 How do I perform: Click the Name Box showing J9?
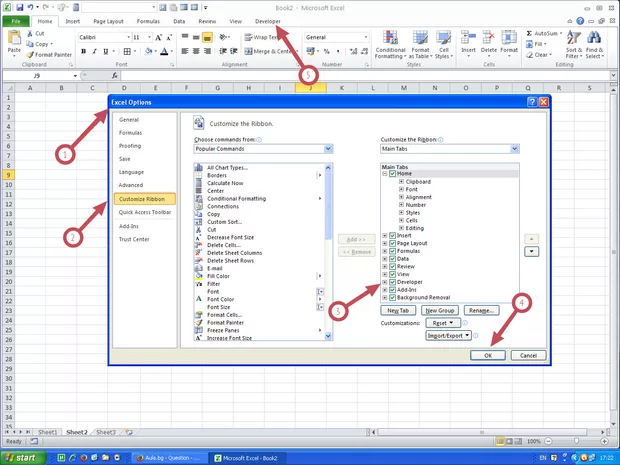(x=36, y=75)
